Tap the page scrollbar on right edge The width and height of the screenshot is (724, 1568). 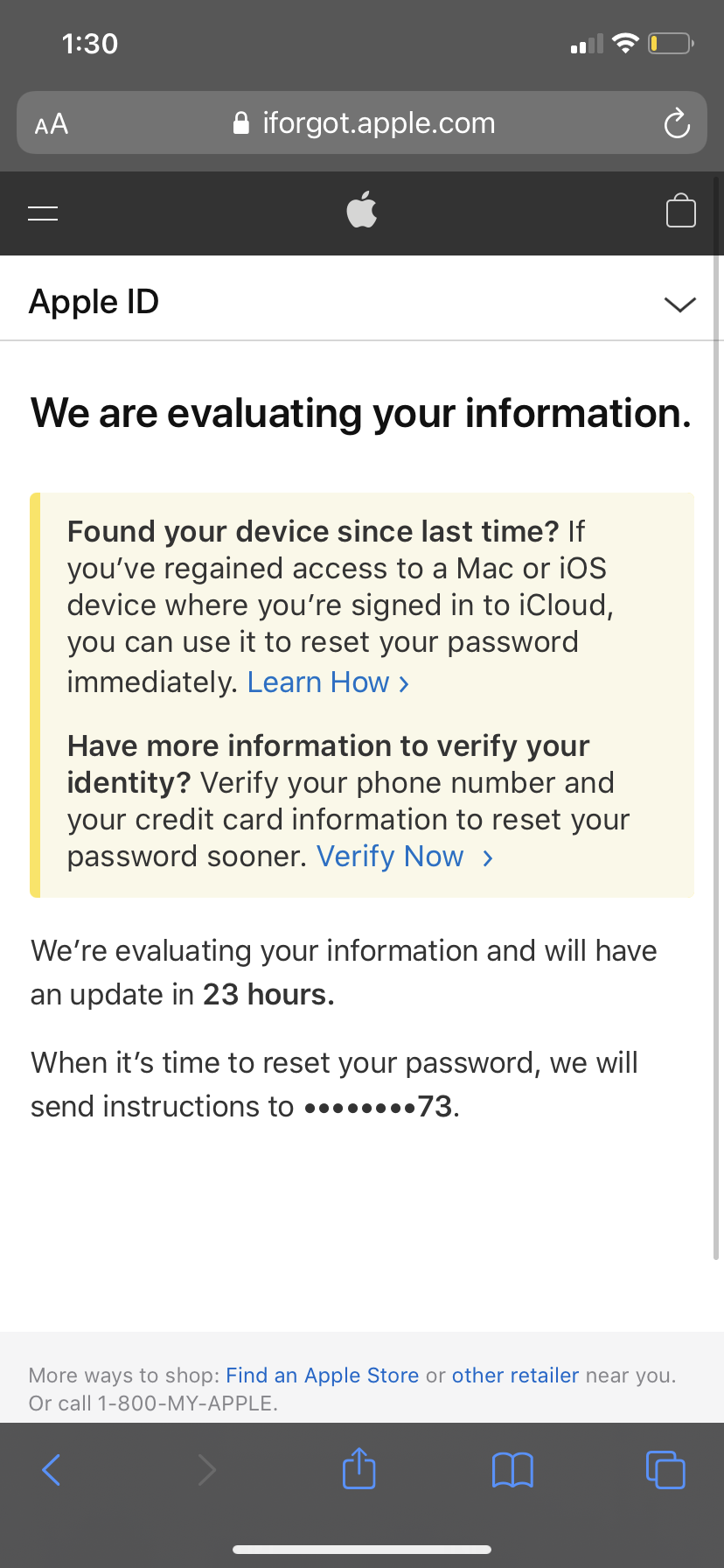[x=717, y=717]
